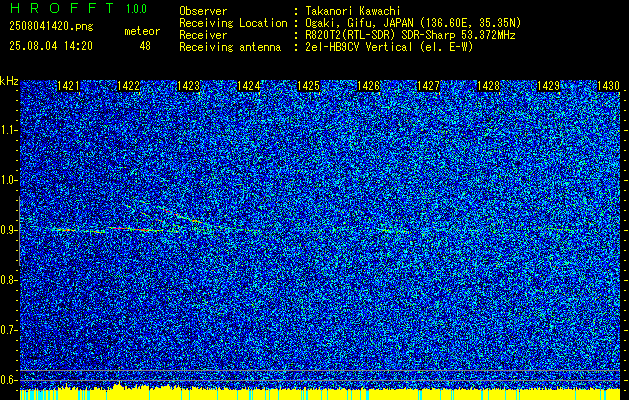Click the 0.6 kHz axis label
This screenshot has width=629, height=400.
coord(7,380)
